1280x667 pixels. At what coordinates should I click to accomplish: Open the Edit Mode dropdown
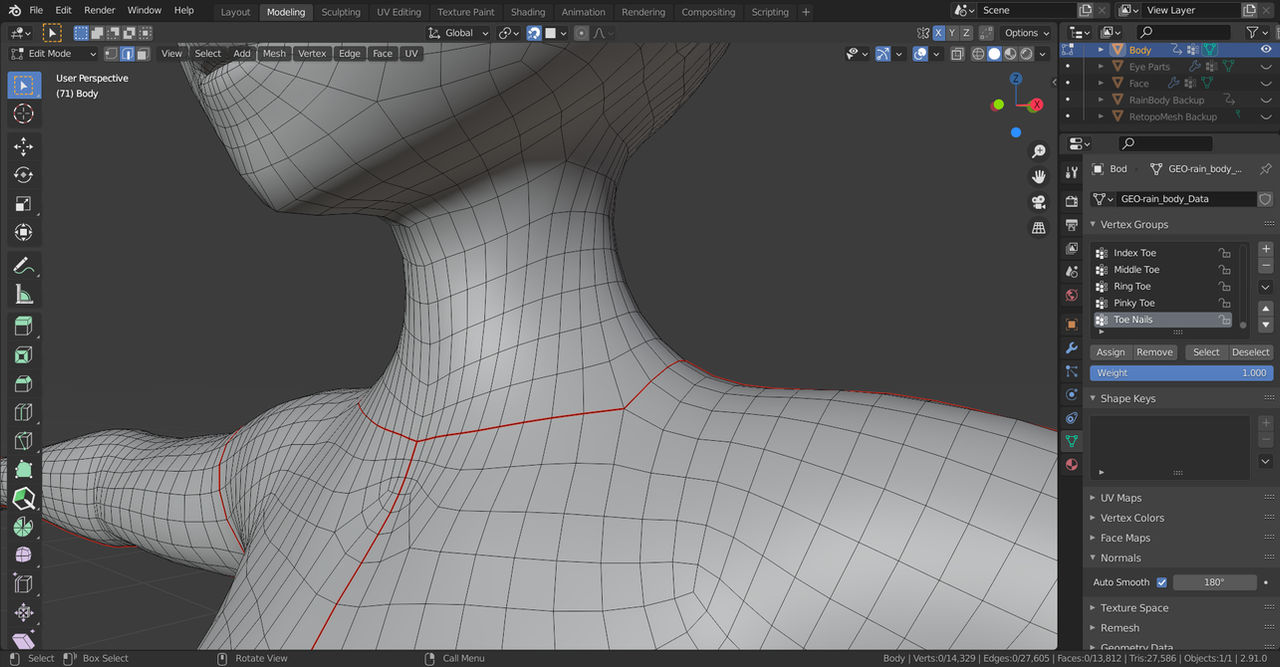click(54, 53)
